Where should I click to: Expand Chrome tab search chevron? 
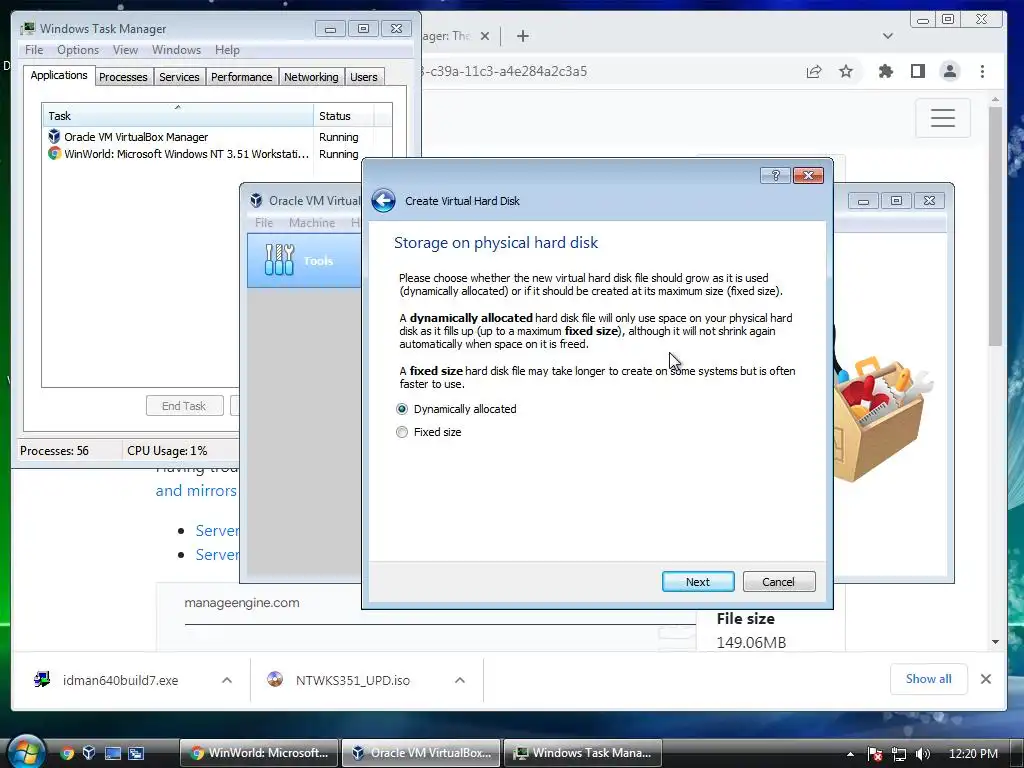click(x=888, y=36)
